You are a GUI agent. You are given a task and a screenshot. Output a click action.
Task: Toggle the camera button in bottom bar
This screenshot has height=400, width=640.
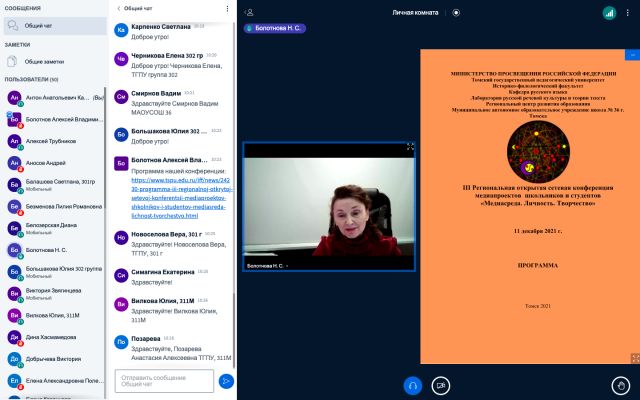[x=441, y=385]
